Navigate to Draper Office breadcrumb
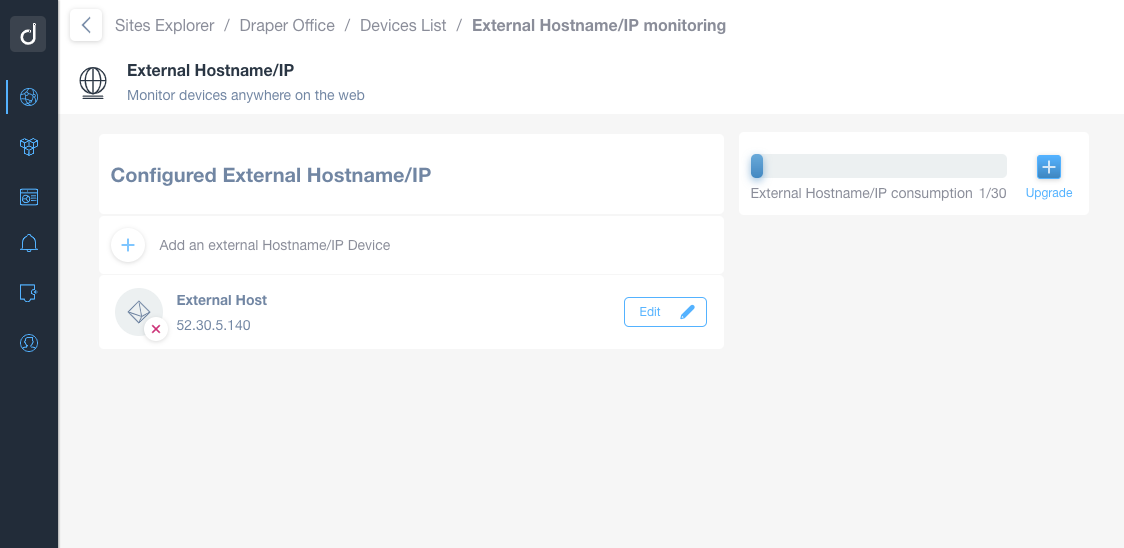1124x548 pixels. pyautogui.click(x=287, y=26)
